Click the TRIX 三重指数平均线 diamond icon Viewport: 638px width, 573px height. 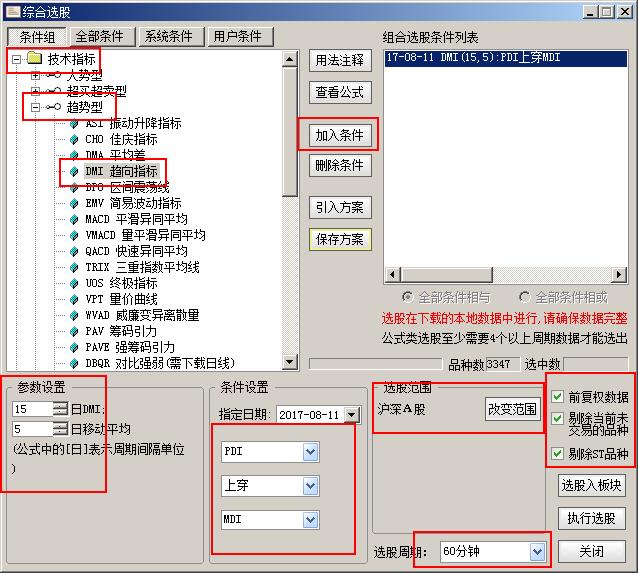click(74, 267)
